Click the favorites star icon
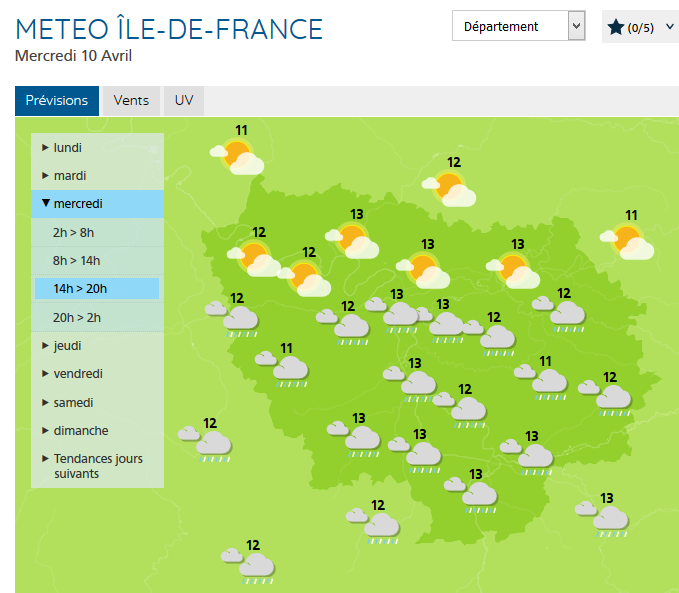This screenshot has height=593, width=679. (x=615, y=27)
